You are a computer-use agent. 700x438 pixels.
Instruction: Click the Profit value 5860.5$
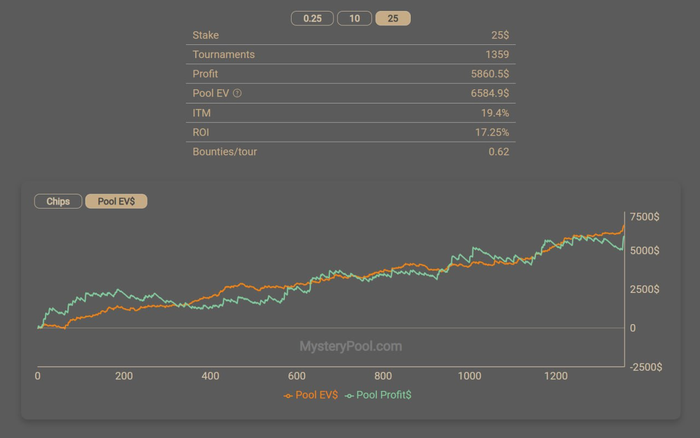(x=487, y=74)
